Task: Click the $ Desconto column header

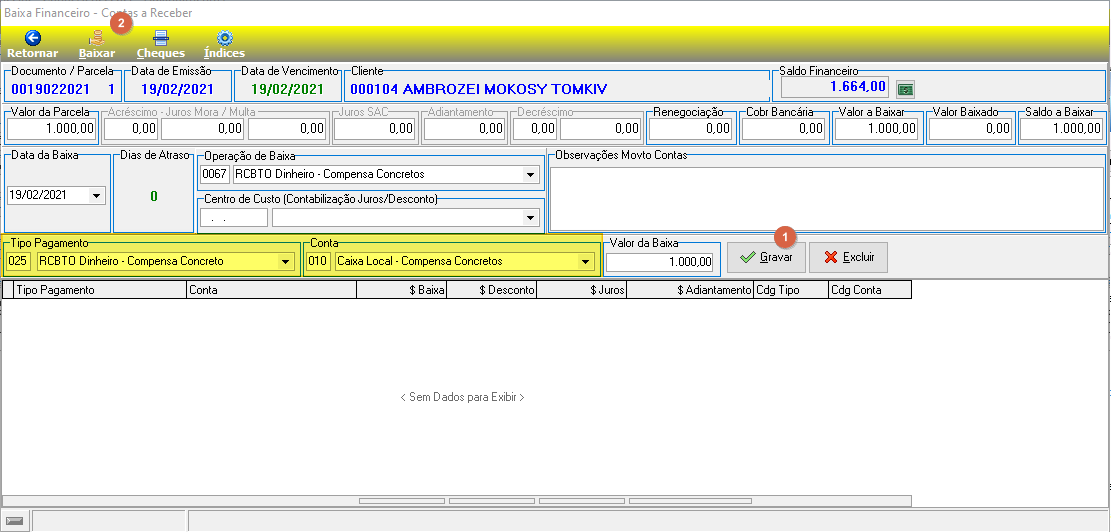Action: pos(492,290)
